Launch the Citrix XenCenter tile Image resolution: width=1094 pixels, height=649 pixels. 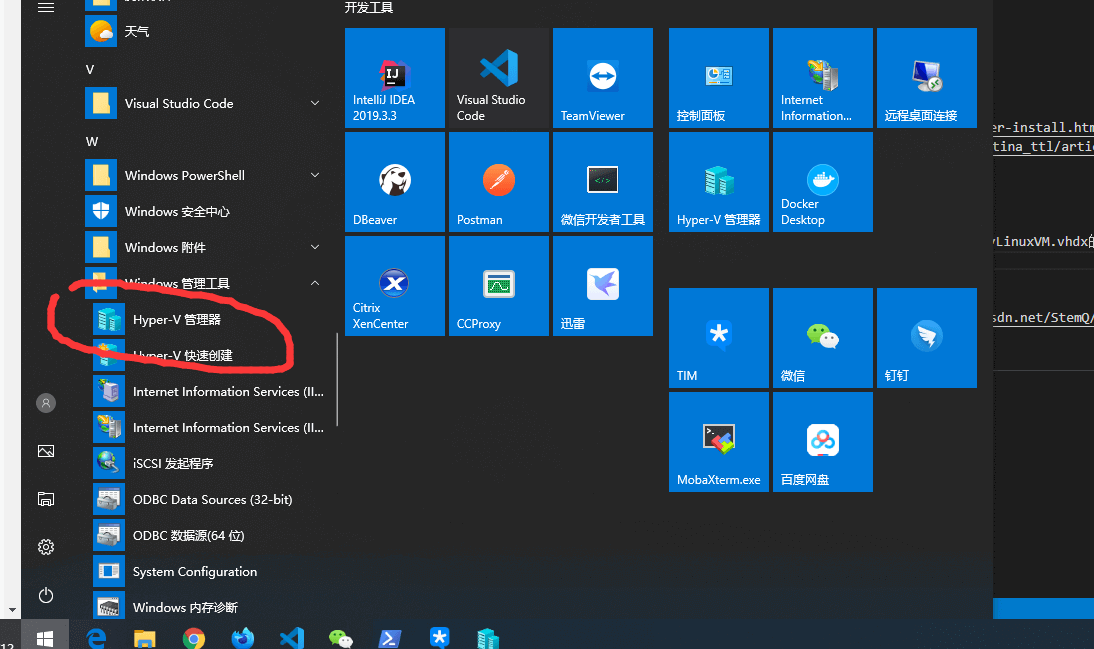[394, 286]
